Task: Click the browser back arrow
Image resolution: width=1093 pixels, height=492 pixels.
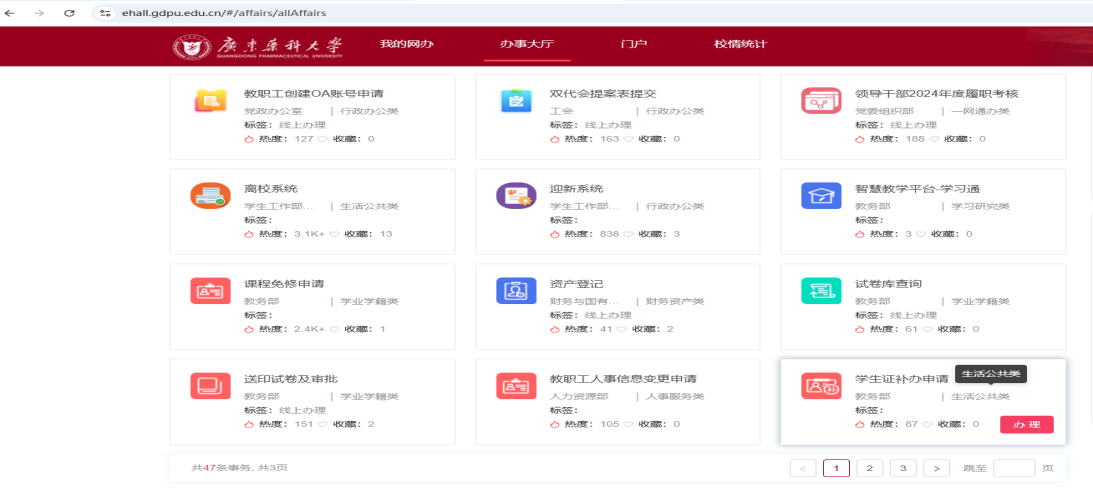Action: coord(10,13)
